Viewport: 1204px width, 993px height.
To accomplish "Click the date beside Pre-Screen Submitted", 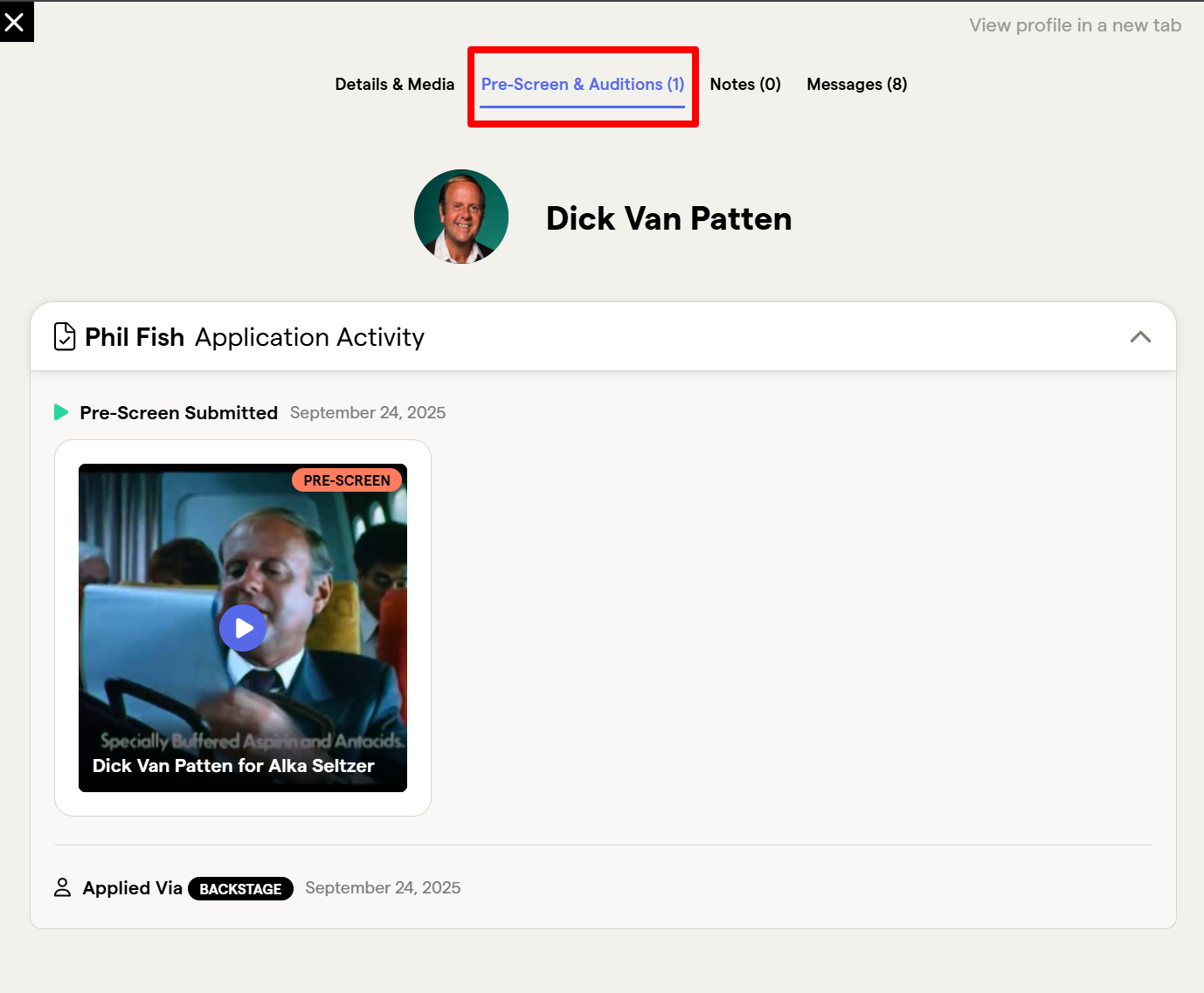I will point(368,413).
